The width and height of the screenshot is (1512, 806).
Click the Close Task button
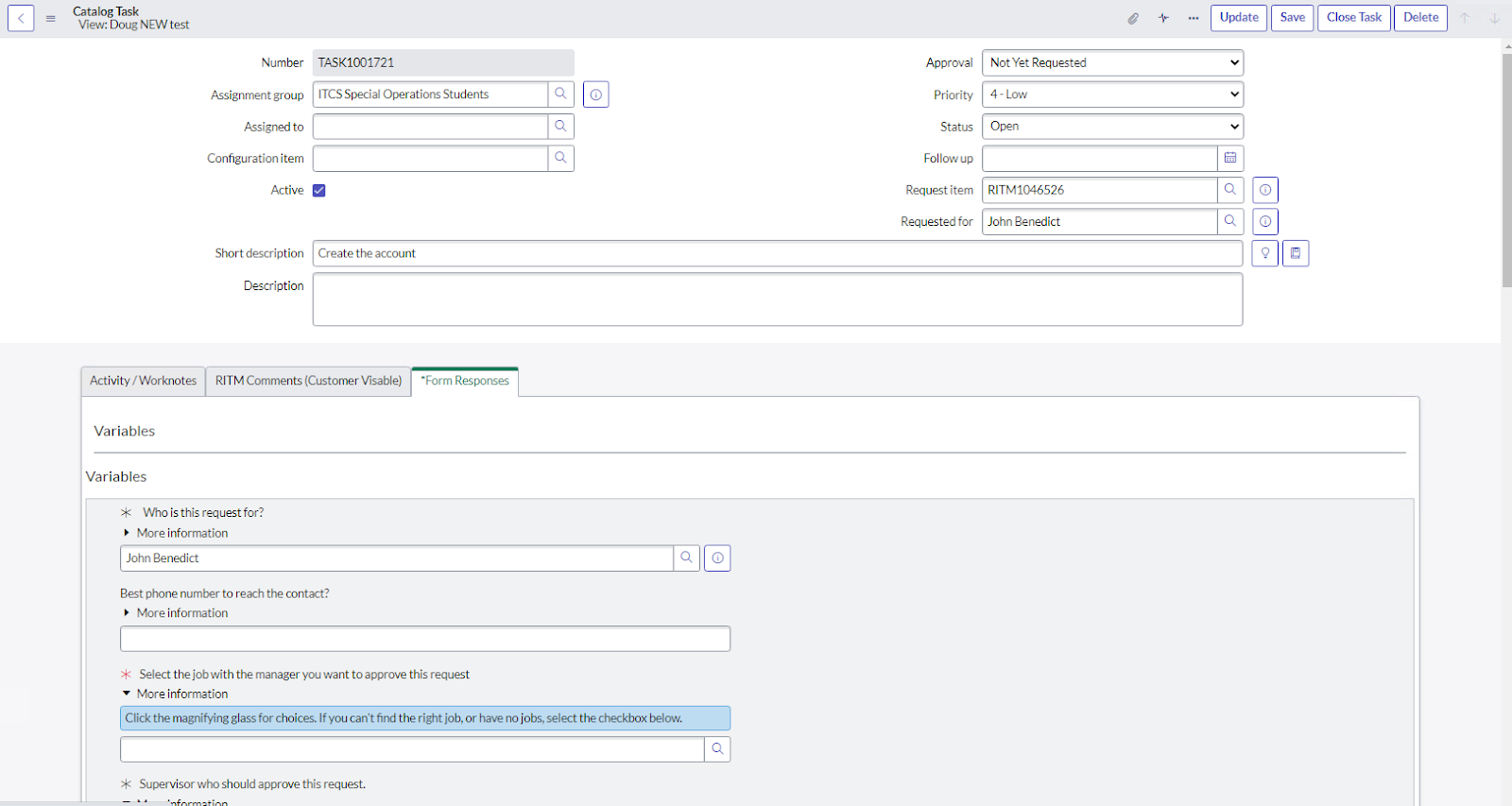[1354, 18]
